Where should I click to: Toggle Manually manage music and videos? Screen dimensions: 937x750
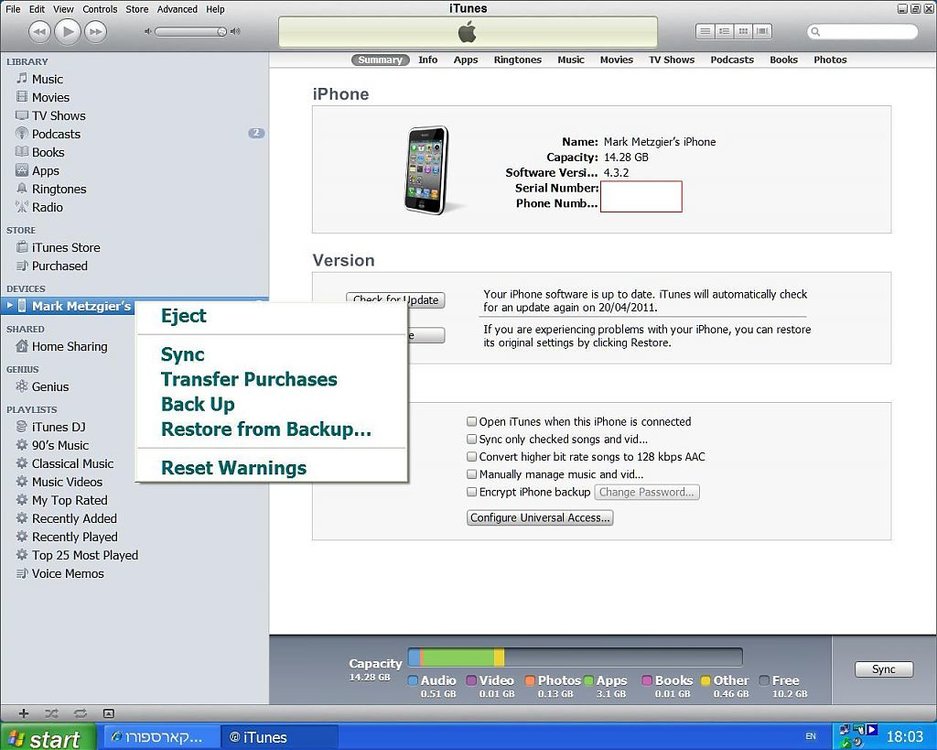(471, 475)
